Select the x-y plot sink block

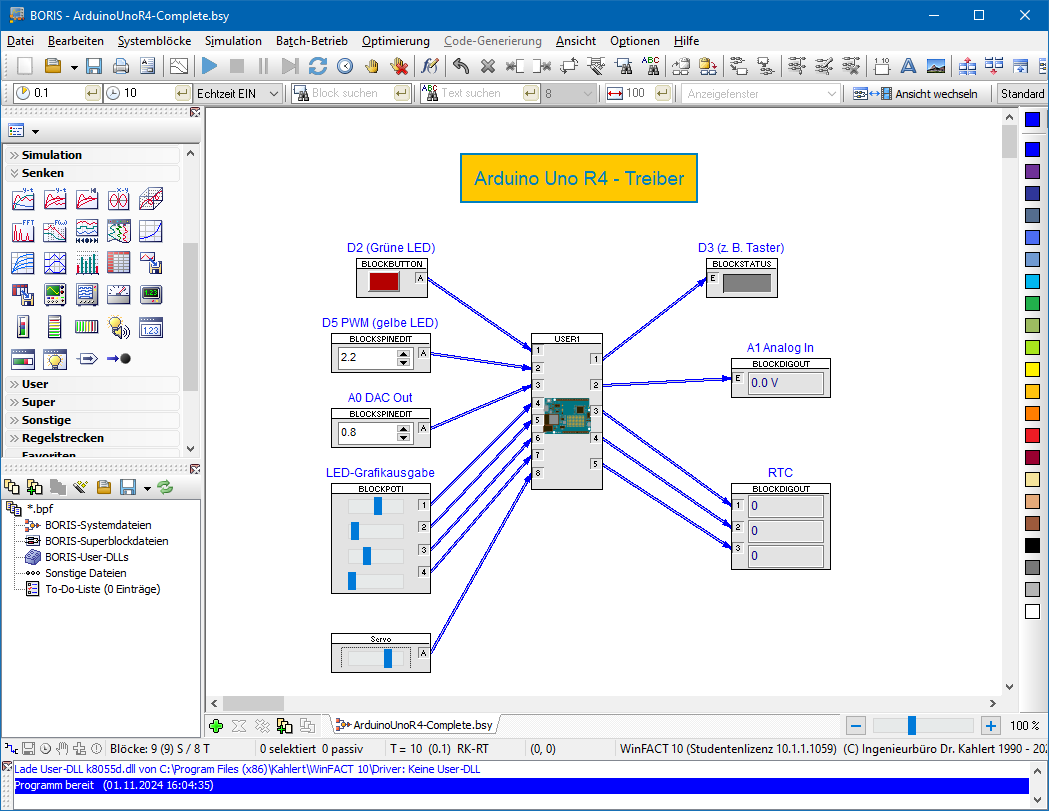[118, 199]
